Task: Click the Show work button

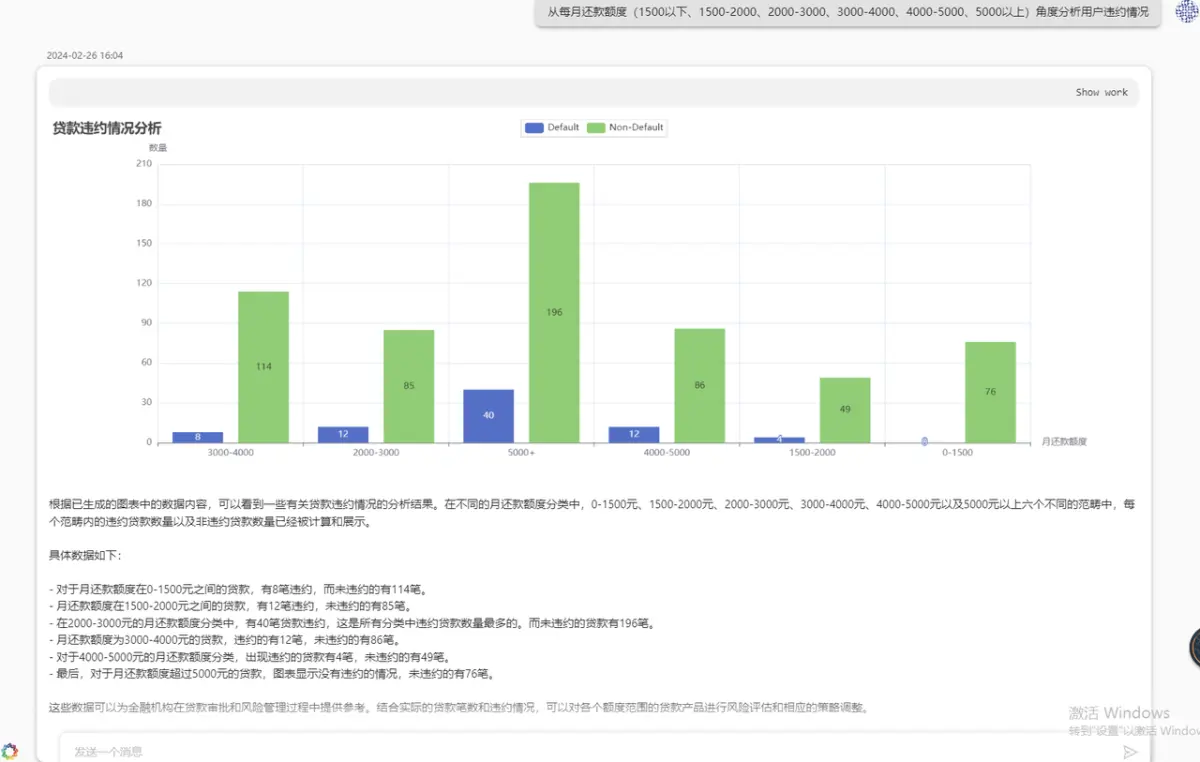Action: (x=1101, y=92)
